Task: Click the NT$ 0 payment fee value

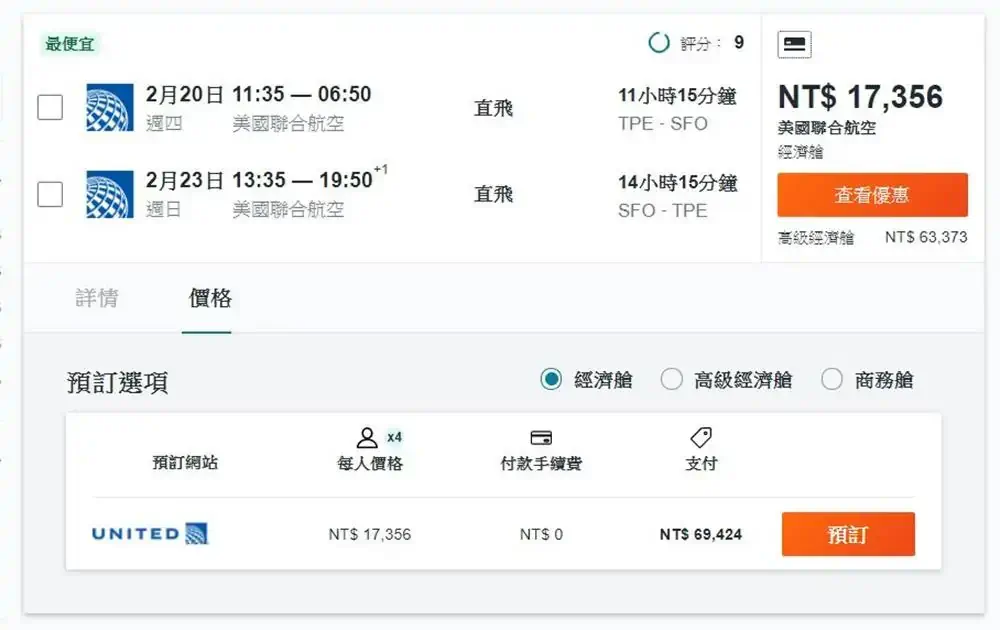Action: 541,534
